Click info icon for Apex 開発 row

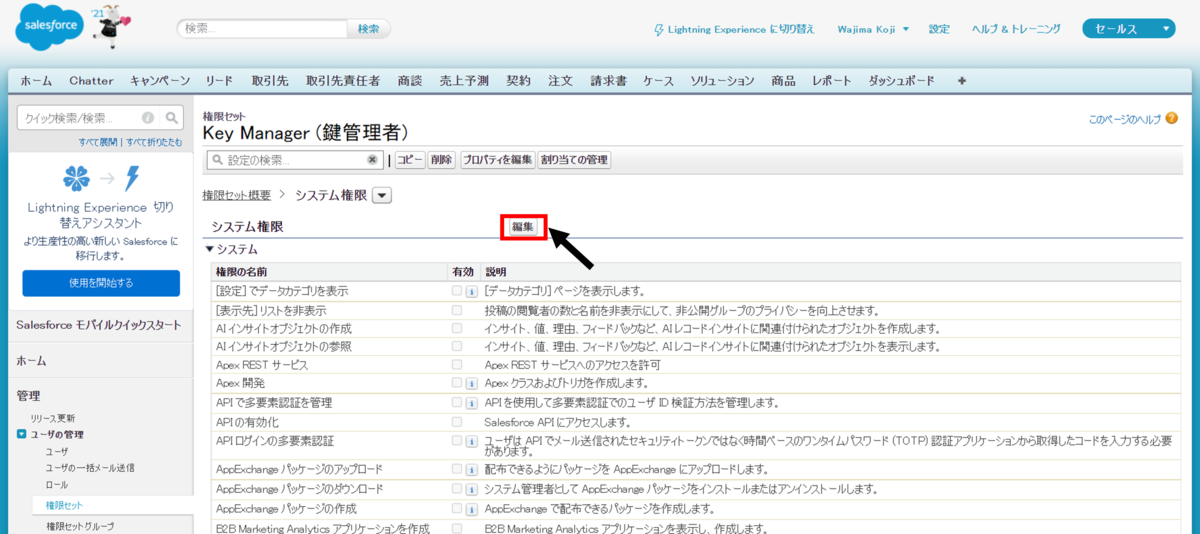coord(470,383)
